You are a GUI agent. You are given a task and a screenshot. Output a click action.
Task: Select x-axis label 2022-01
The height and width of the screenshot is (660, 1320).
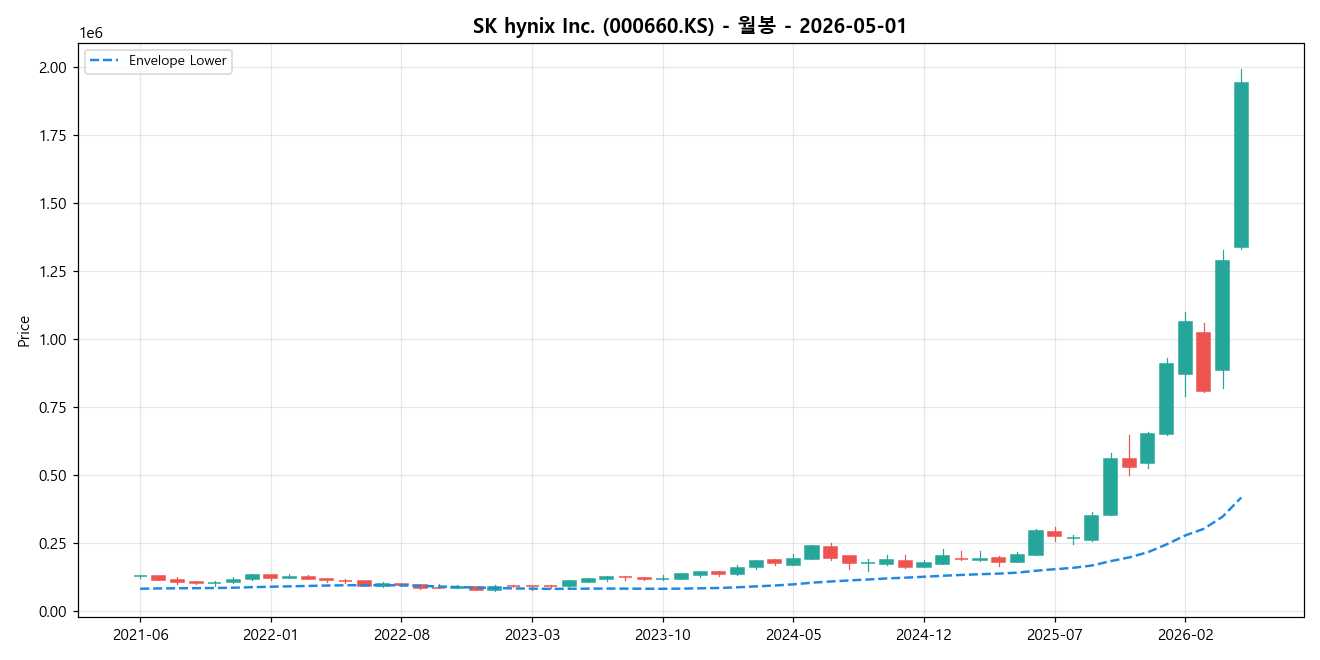271,634
